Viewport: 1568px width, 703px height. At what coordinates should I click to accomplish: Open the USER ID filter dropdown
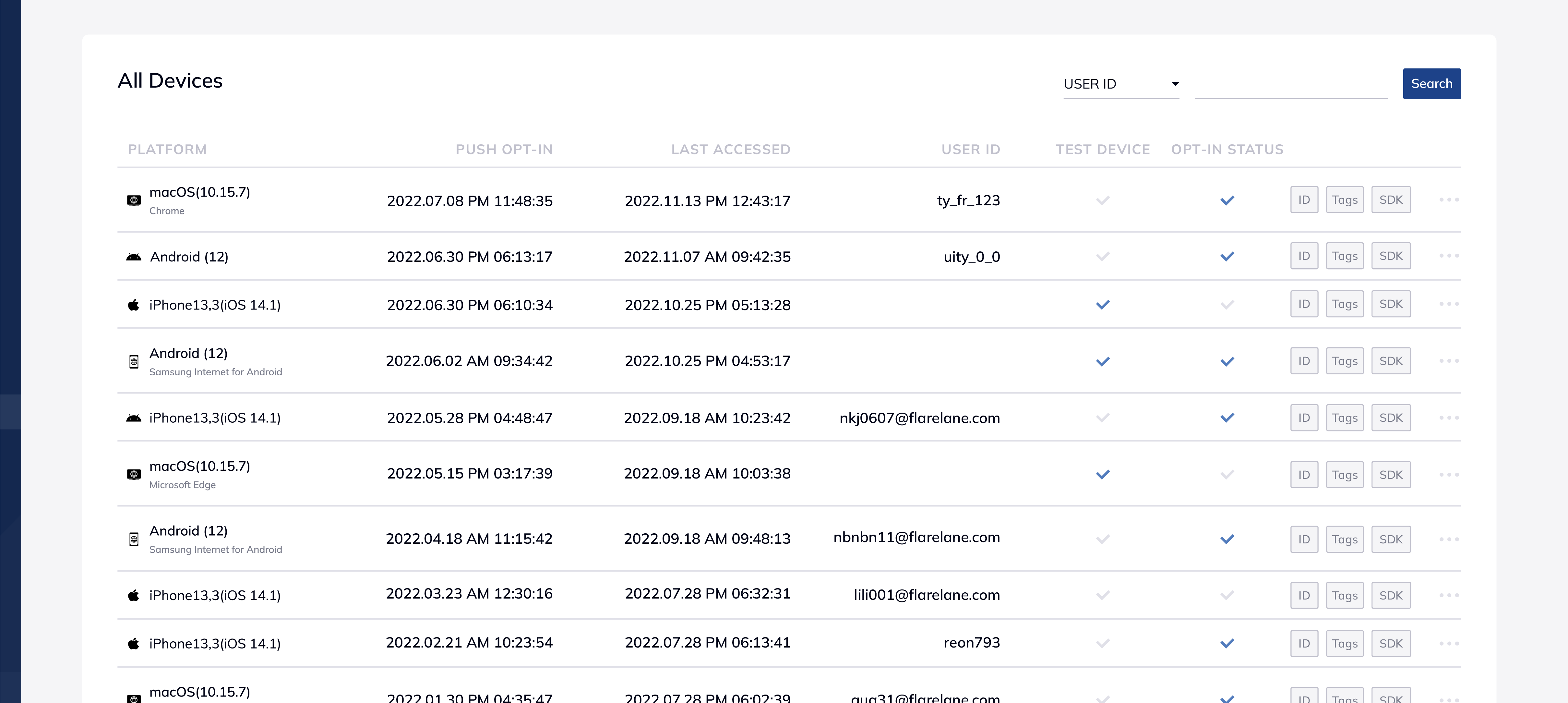(1121, 84)
